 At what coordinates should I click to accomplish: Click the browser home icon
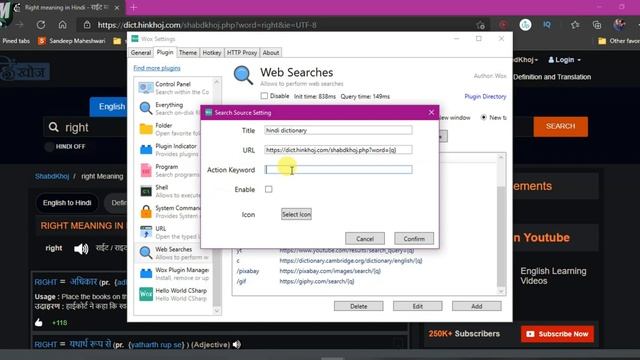tap(62, 25)
